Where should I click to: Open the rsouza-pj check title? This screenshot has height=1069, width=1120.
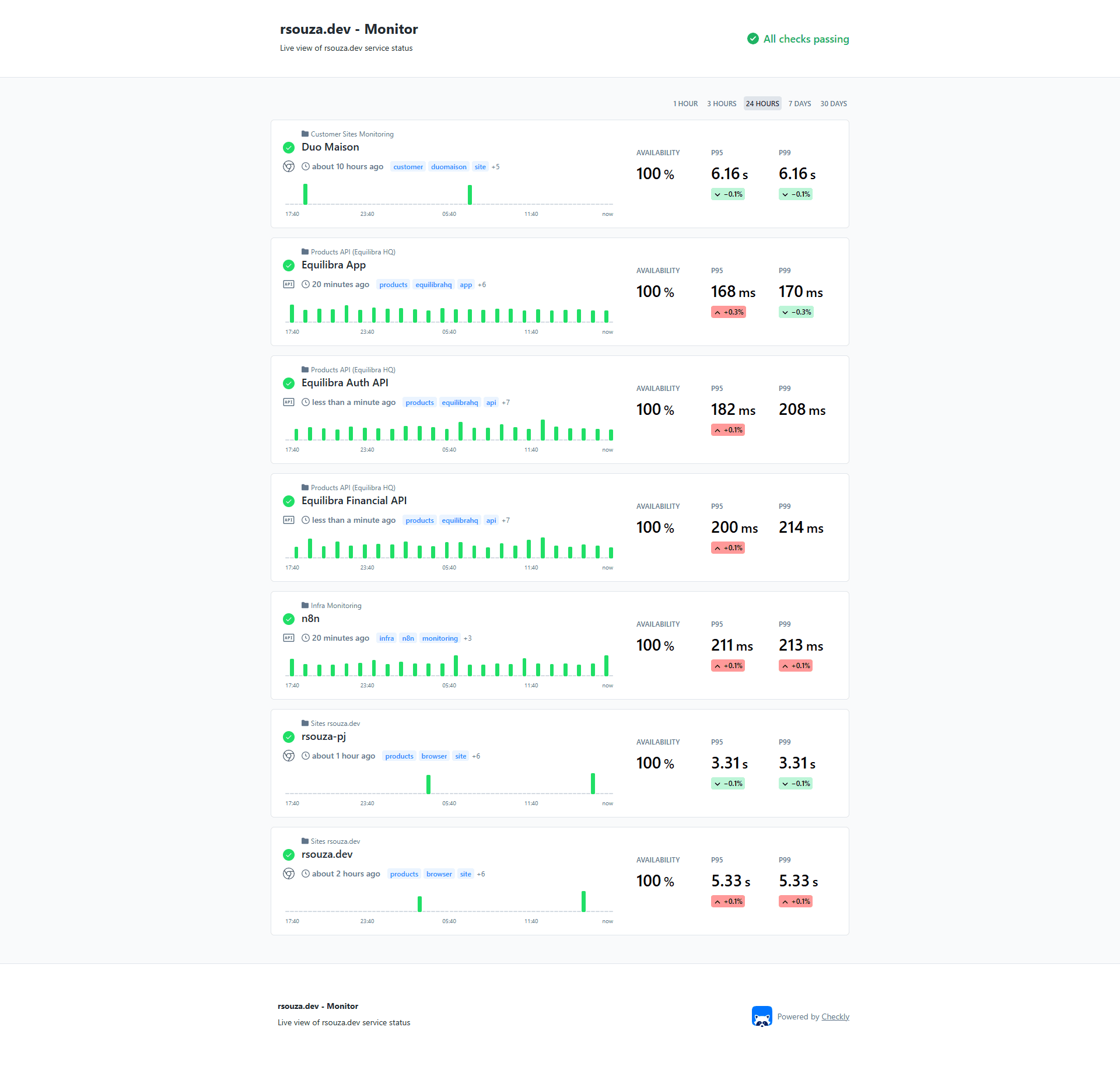pos(324,736)
